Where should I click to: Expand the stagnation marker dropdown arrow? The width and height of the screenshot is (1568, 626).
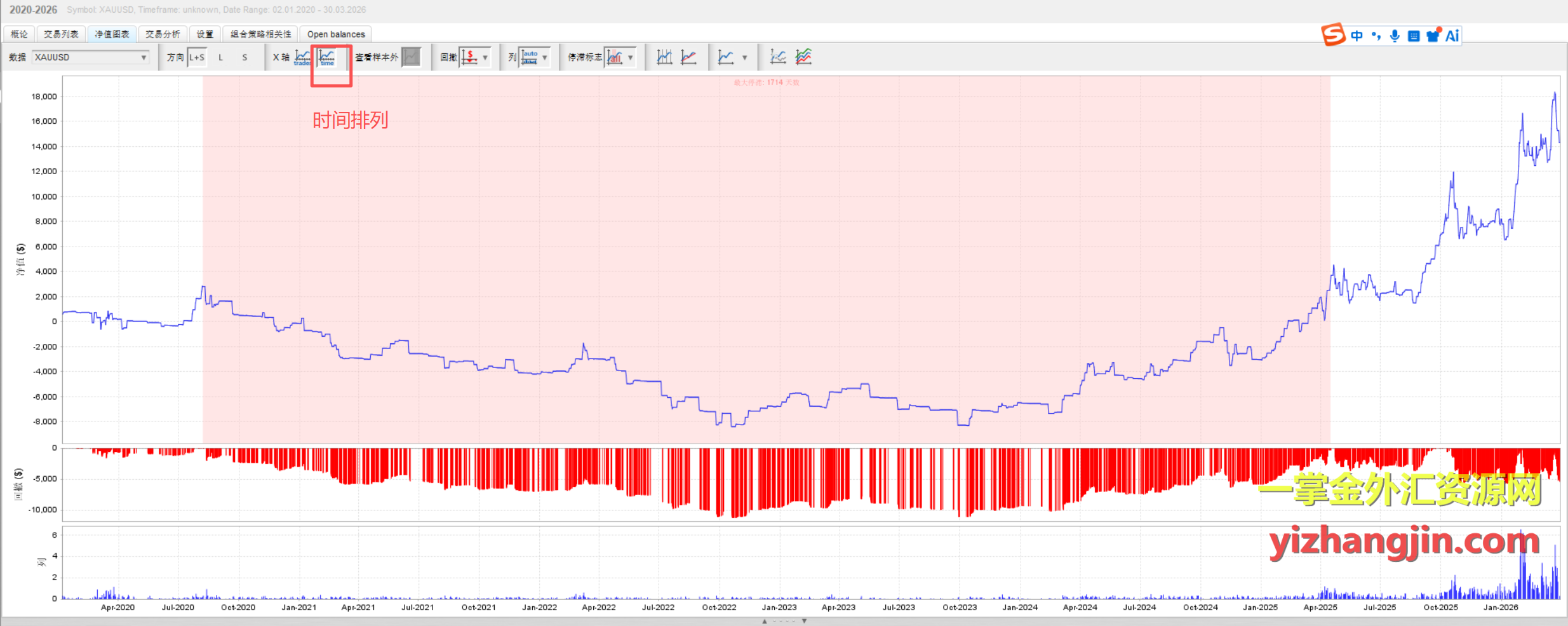tap(631, 57)
